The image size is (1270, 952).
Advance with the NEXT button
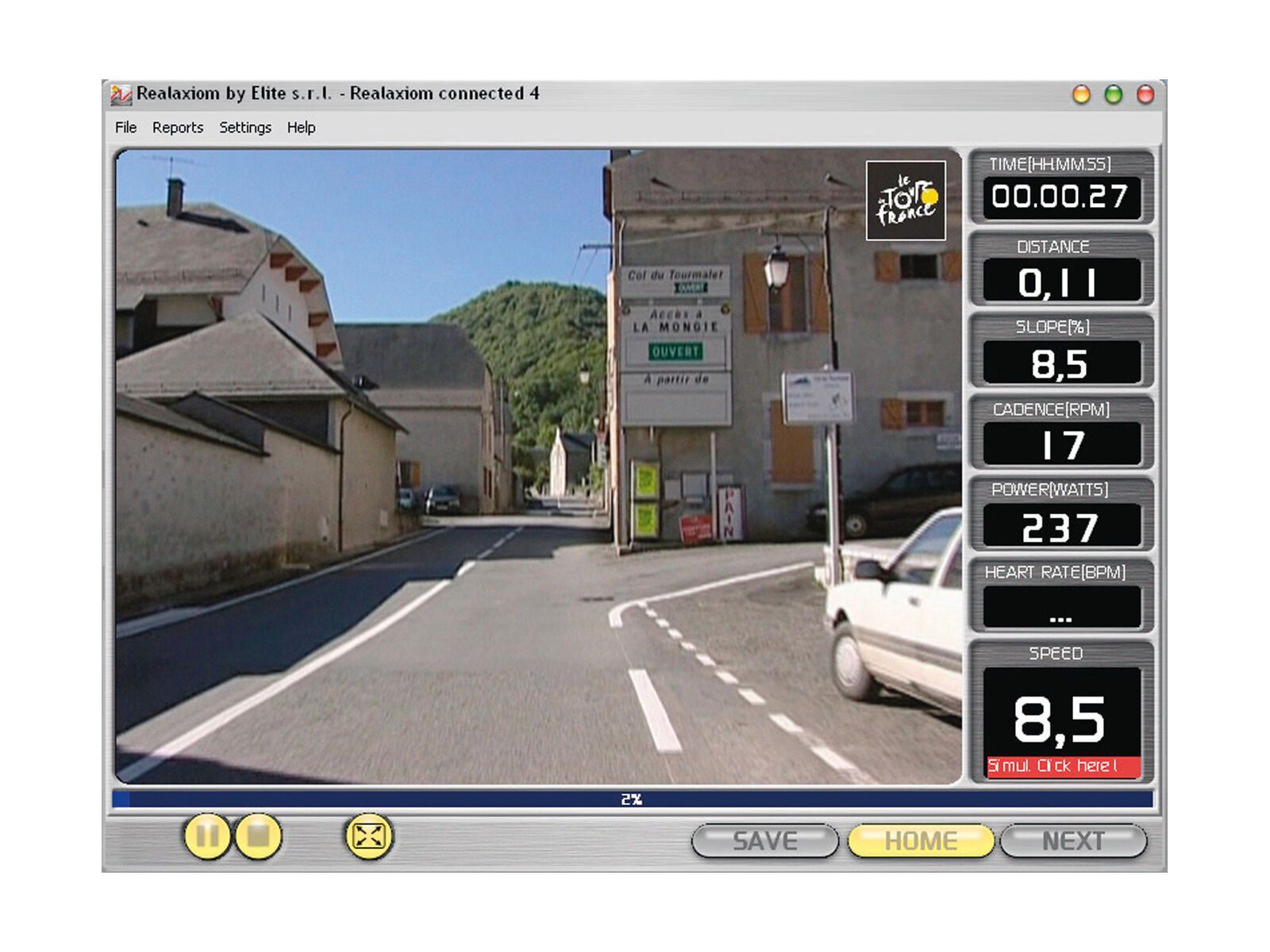[x=1073, y=839]
